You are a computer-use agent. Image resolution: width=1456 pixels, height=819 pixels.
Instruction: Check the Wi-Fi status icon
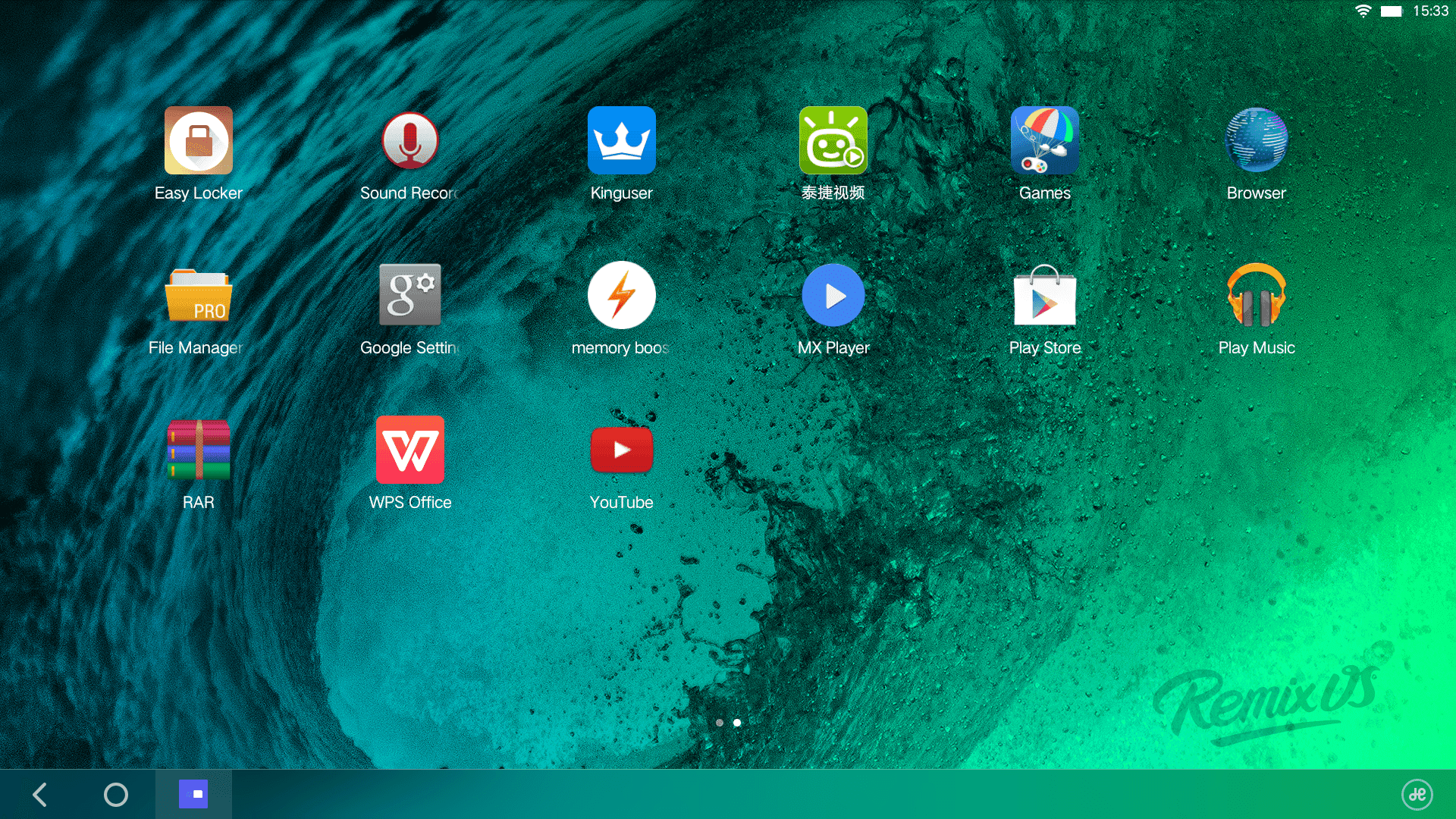1363,11
